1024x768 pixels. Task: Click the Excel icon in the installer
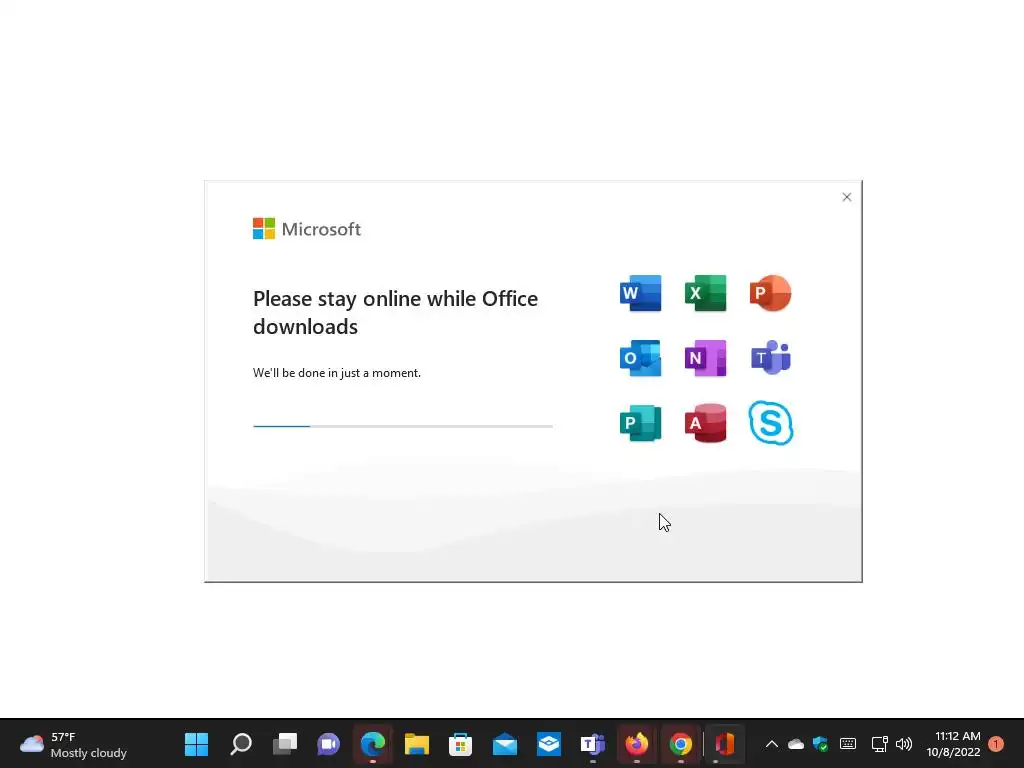click(x=705, y=293)
